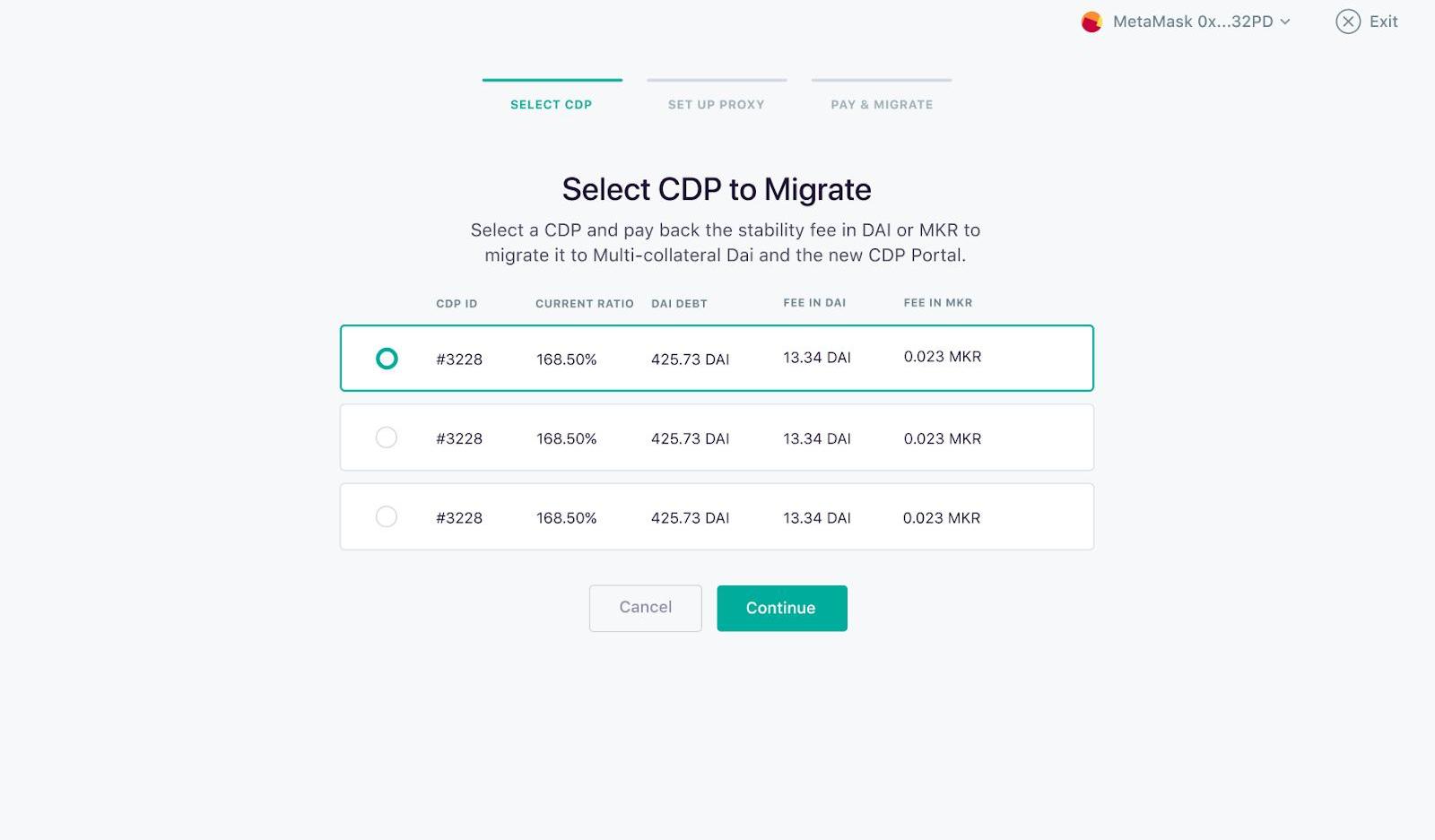
Task: Click the FEE IN MKR column header
Action: click(938, 303)
